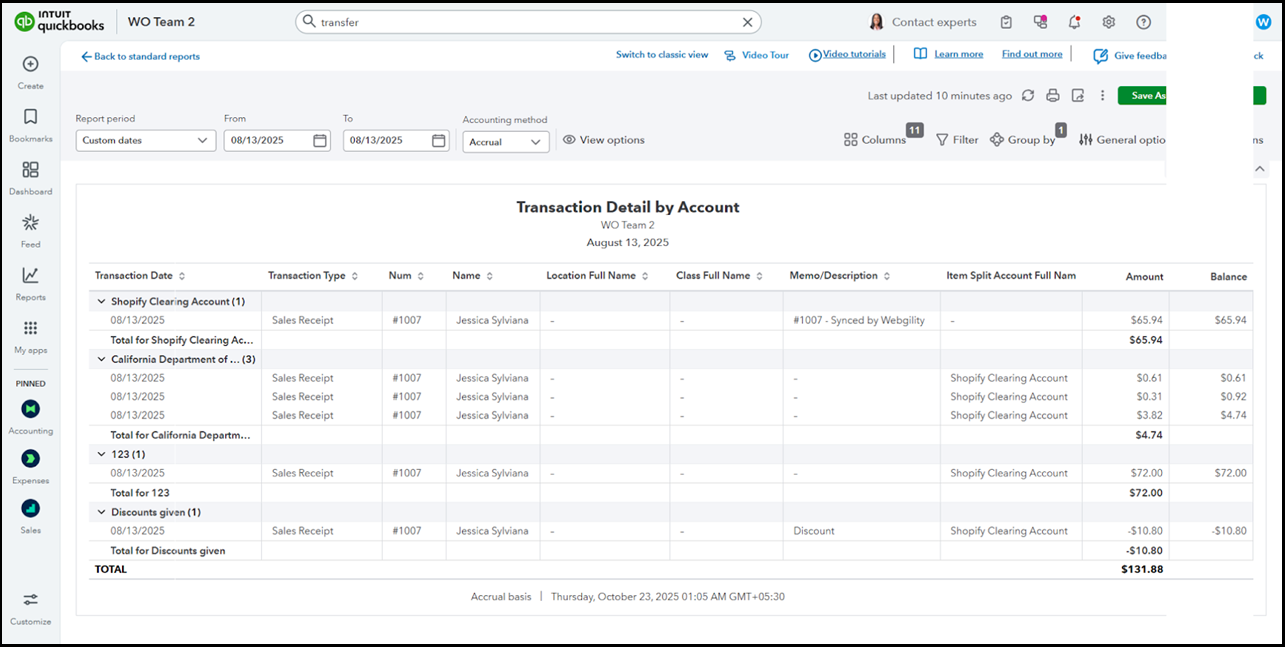The width and height of the screenshot is (1285, 647).
Task: Sort by the Transaction Date column
Action: coord(140,276)
